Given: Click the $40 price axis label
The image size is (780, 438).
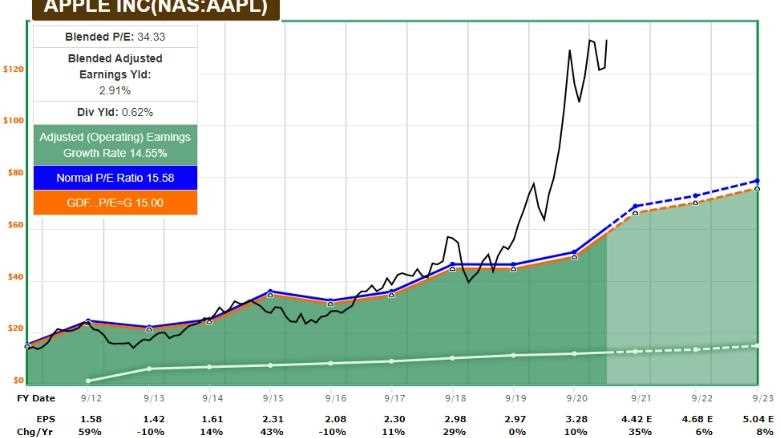Looking at the screenshot, I should click(x=16, y=277).
